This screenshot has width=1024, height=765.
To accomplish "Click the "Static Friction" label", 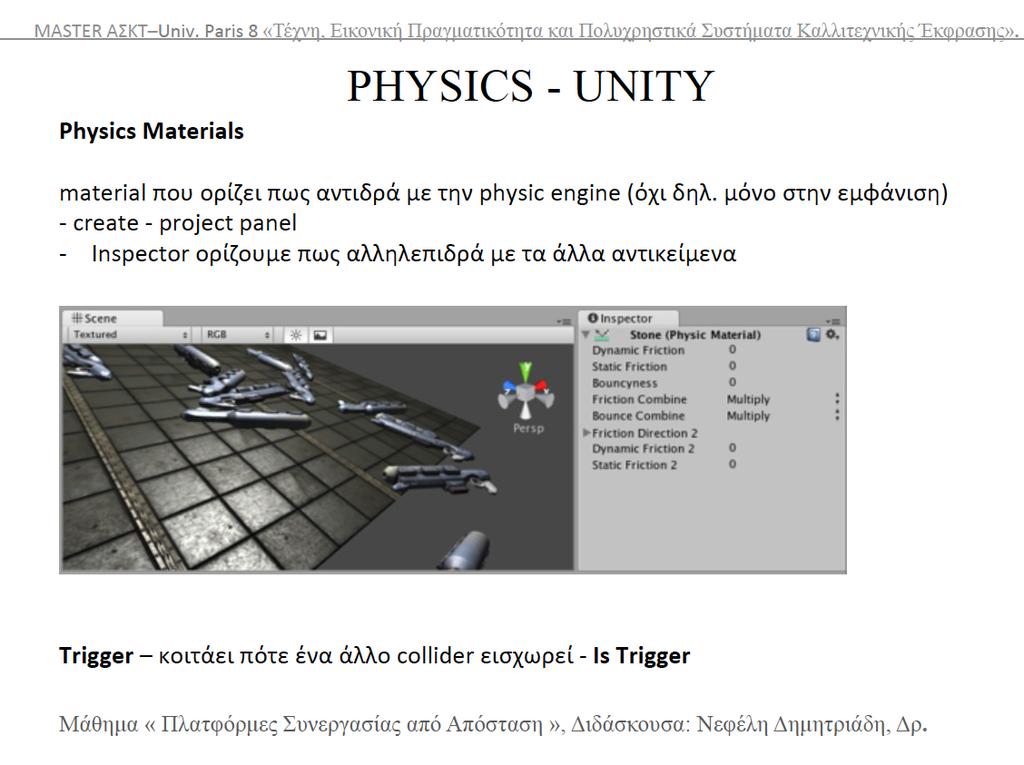I will [630, 366].
